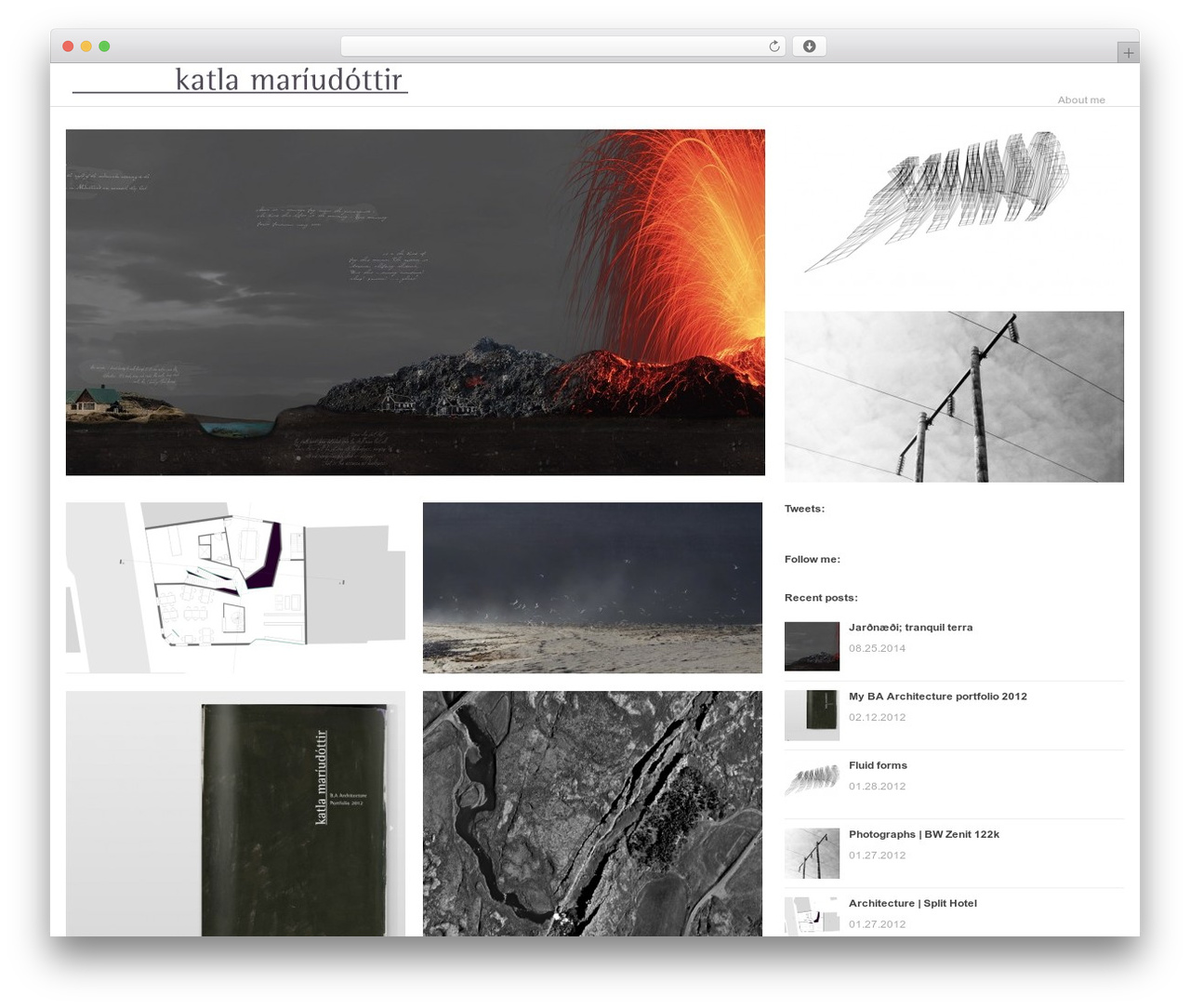Minimize the window with yellow button
This screenshot has height=1008, width=1190.
[x=86, y=46]
